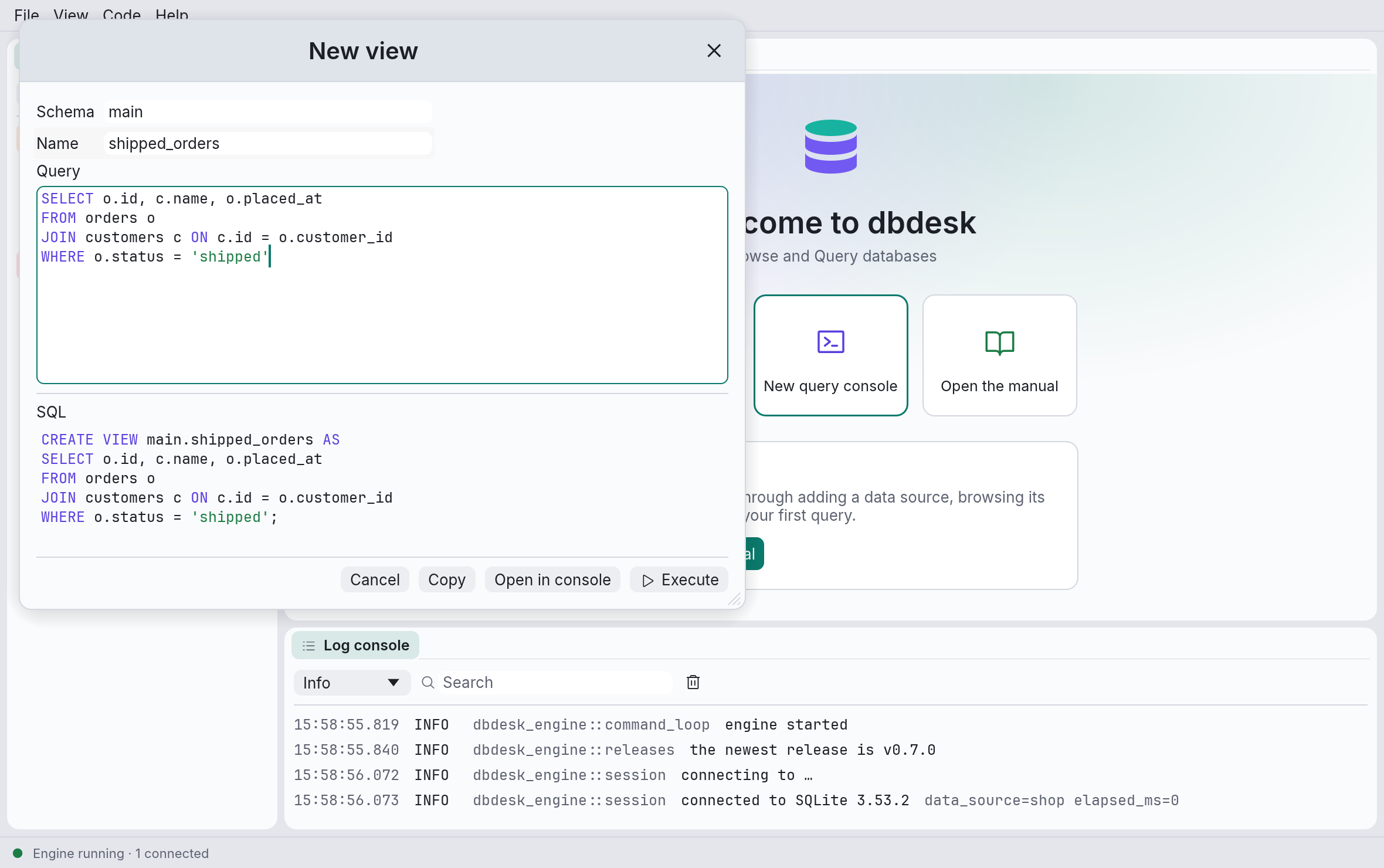The image size is (1384, 868).
Task: Click the 'JOIN customers c ON' line in Query editor
Action: pyautogui.click(x=217, y=238)
